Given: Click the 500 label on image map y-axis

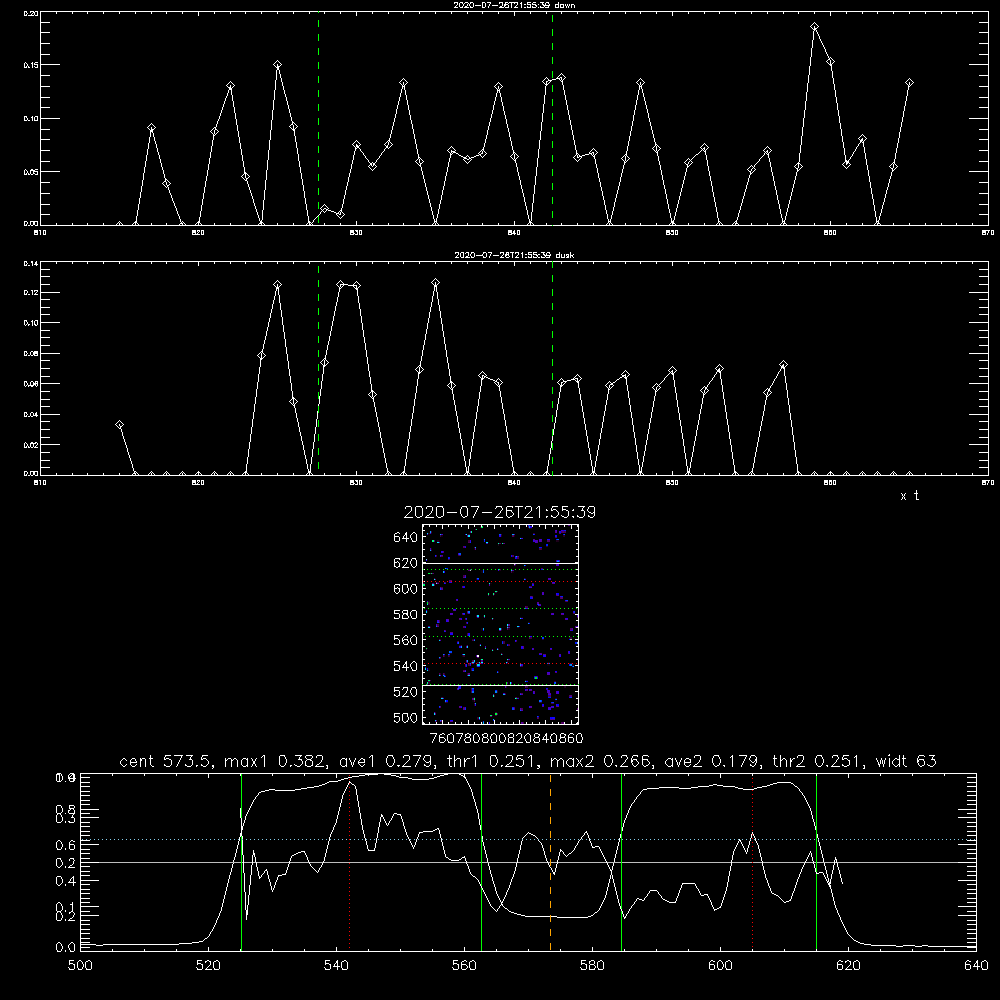Looking at the screenshot, I should pos(406,718).
